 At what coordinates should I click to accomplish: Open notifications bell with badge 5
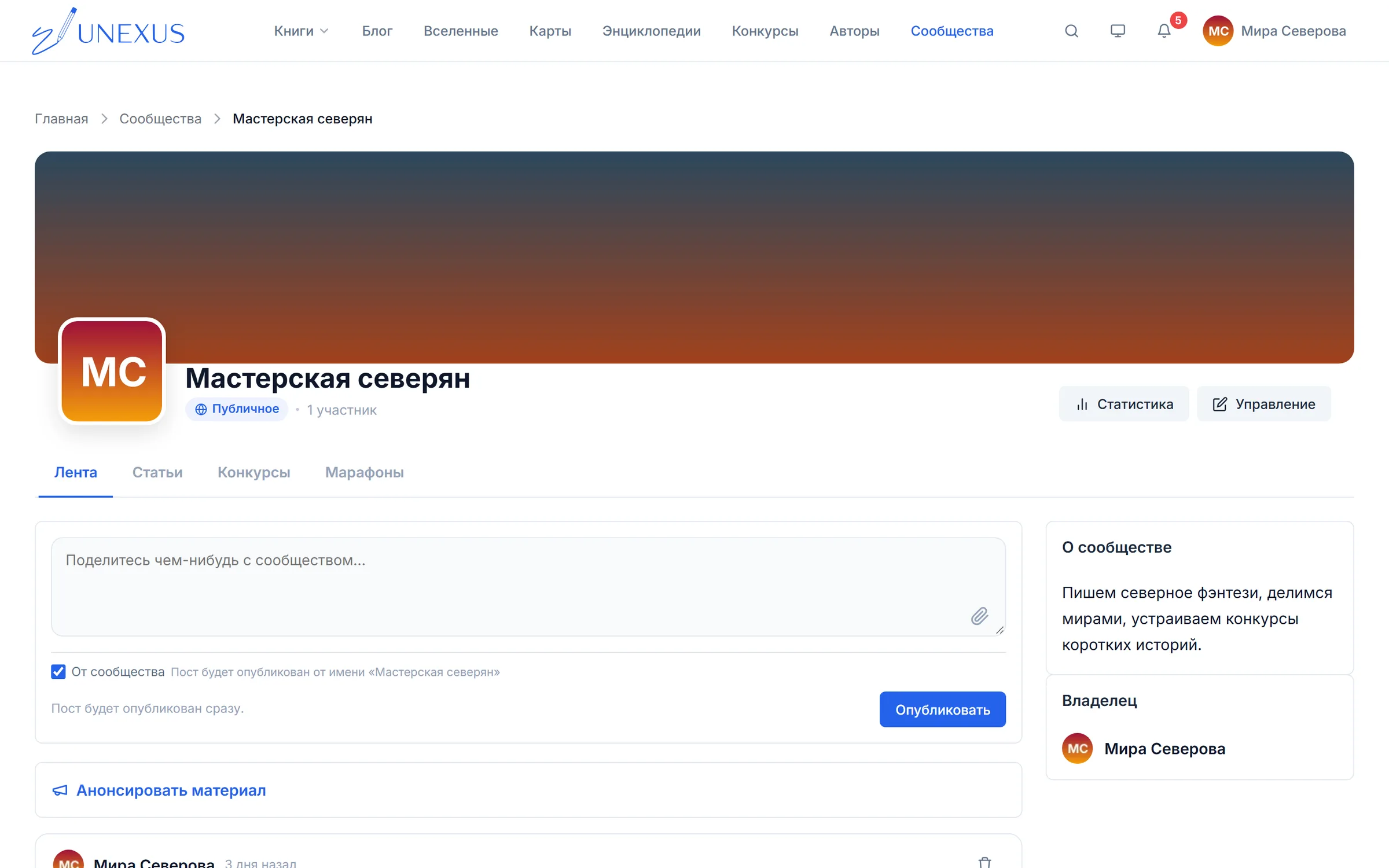click(1164, 31)
